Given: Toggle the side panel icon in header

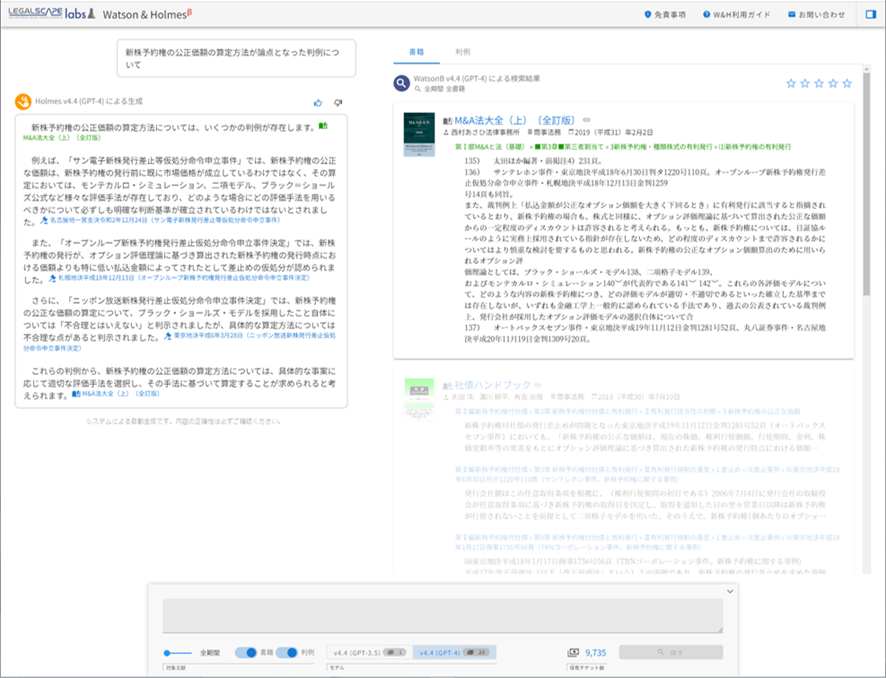Looking at the screenshot, I should pos(870,14).
